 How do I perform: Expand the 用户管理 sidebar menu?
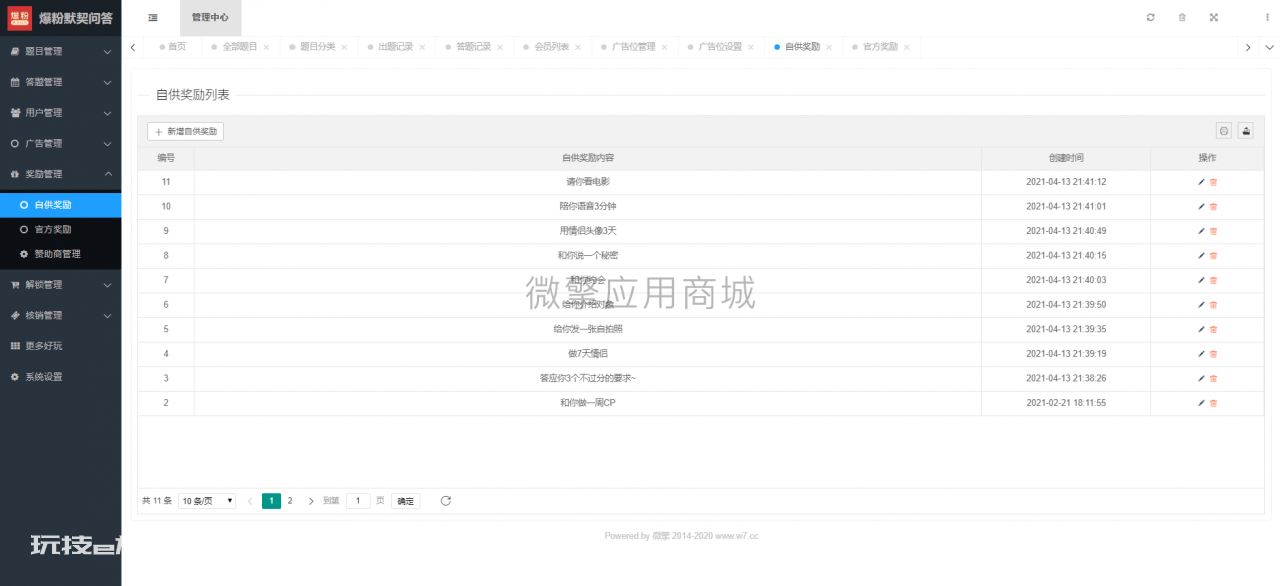tap(60, 113)
